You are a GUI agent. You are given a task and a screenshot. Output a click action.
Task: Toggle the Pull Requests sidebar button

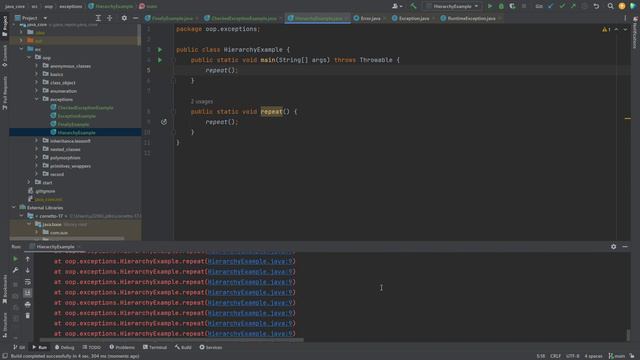[4, 93]
